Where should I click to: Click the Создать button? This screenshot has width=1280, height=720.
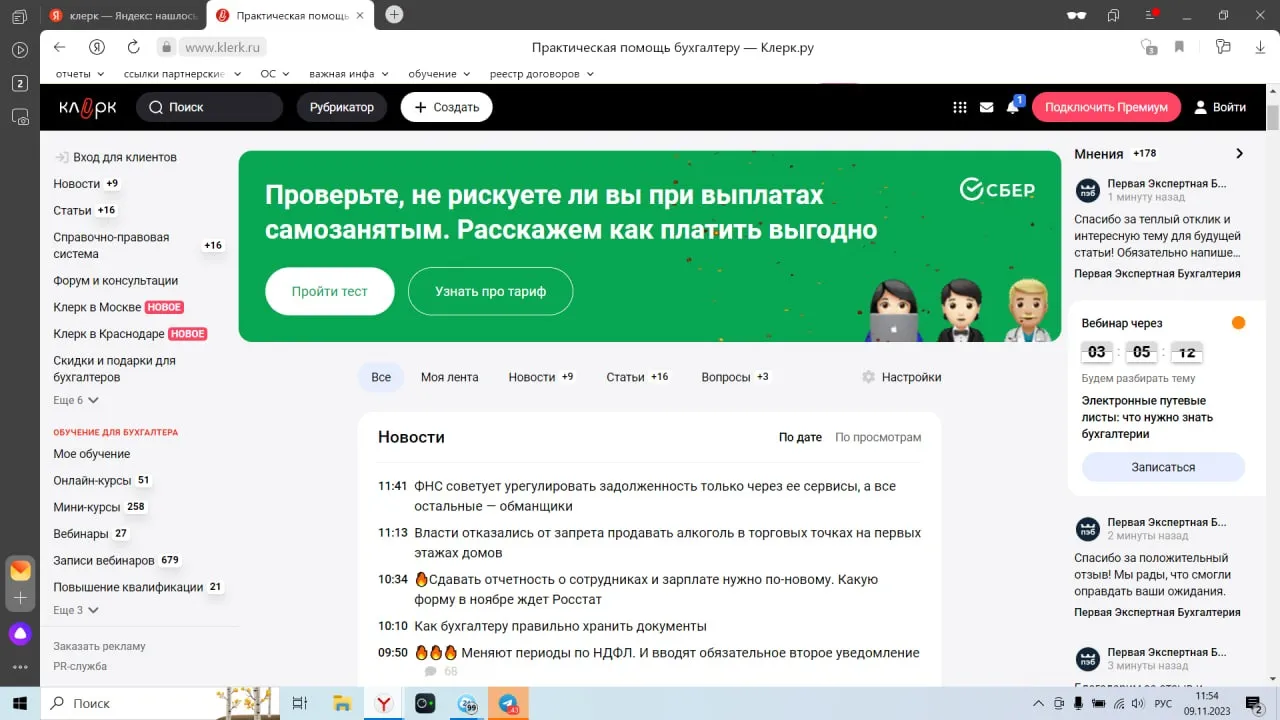coord(447,107)
